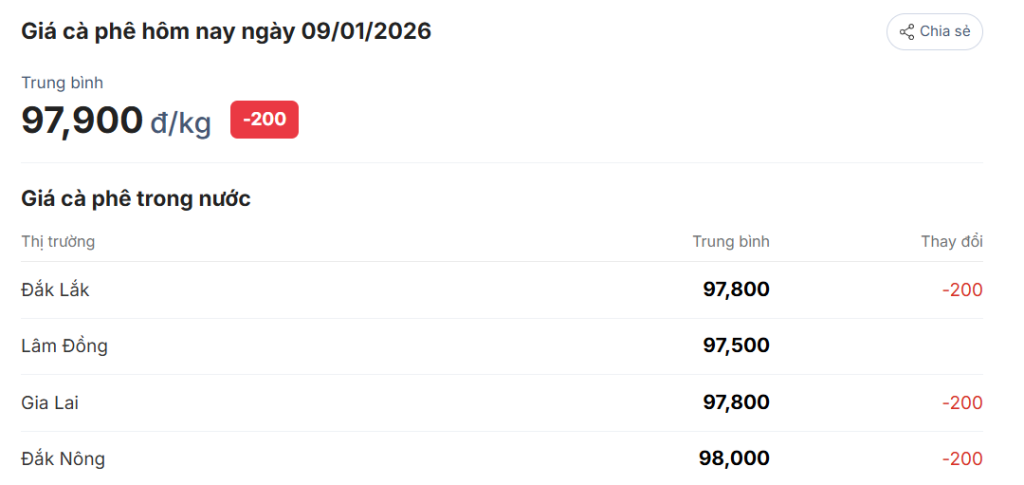Open the Đắk Nông market entry
The width and height of the screenshot is (1024, 485).
click(63, 459)
